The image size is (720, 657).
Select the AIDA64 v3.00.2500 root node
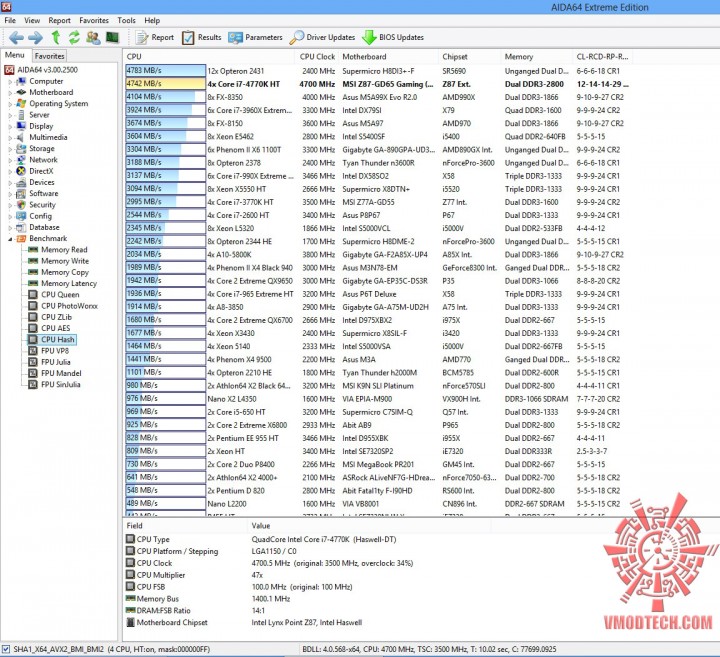pyautogui.click(x=47, y=70)
